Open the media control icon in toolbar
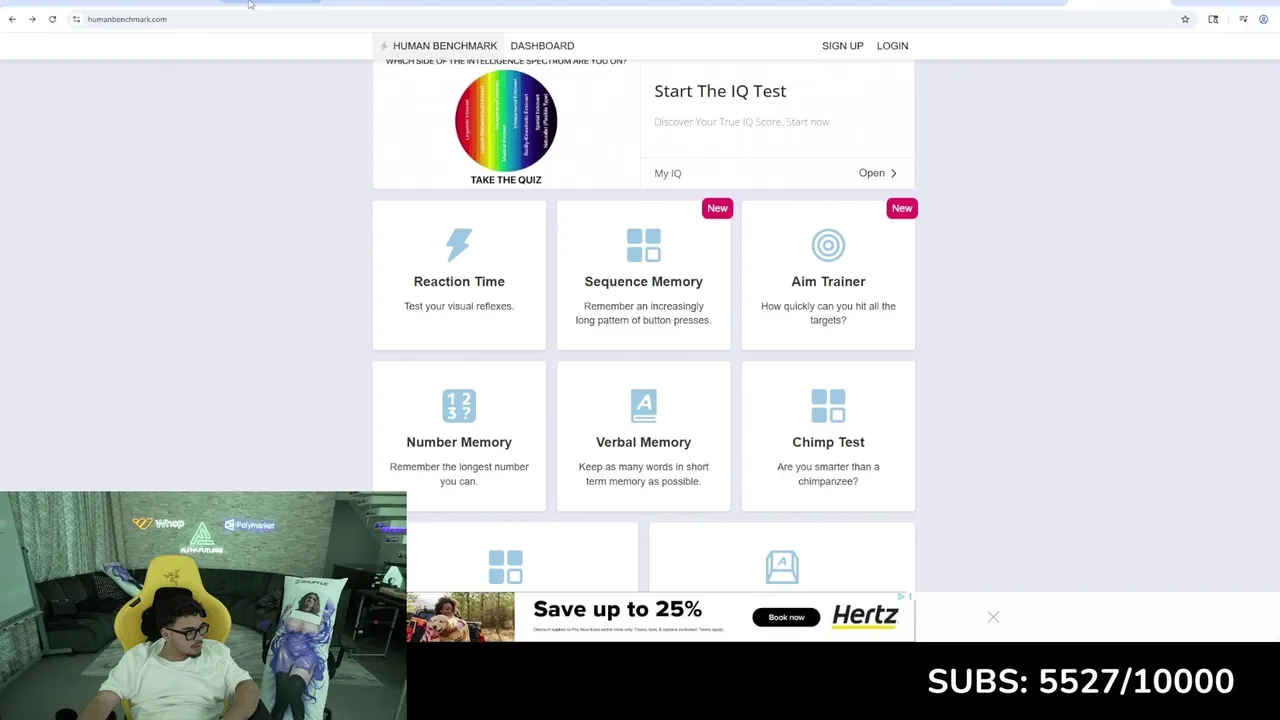1280x720 pixels. pos(1243,19)
